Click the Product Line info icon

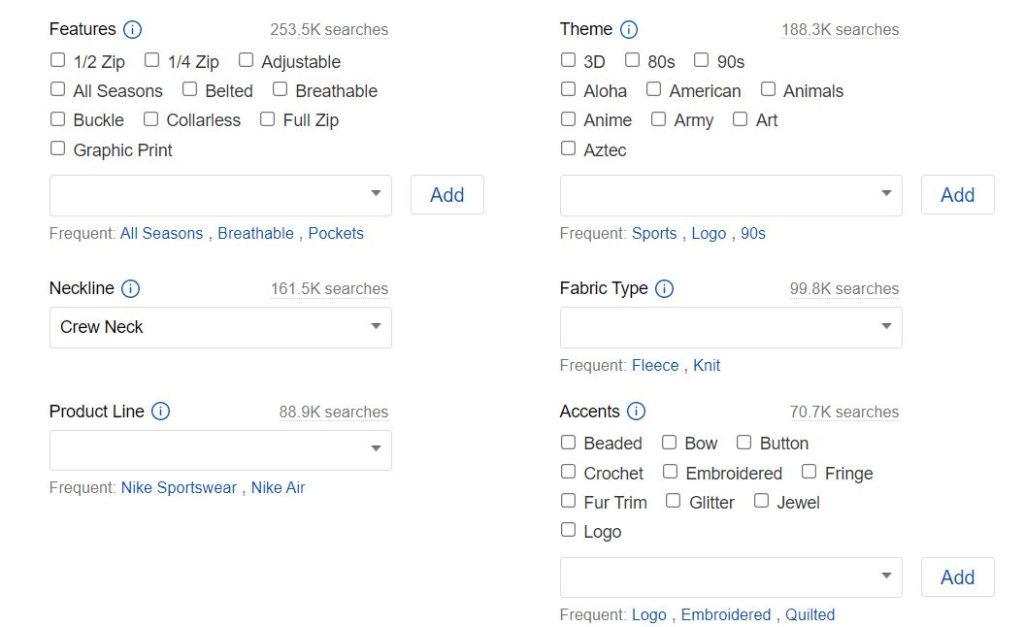tap(160, 411)
